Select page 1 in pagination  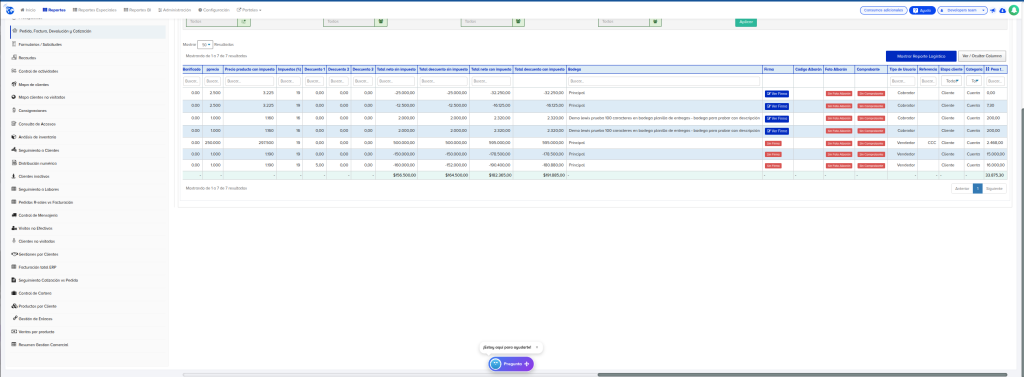coord(978,188)
